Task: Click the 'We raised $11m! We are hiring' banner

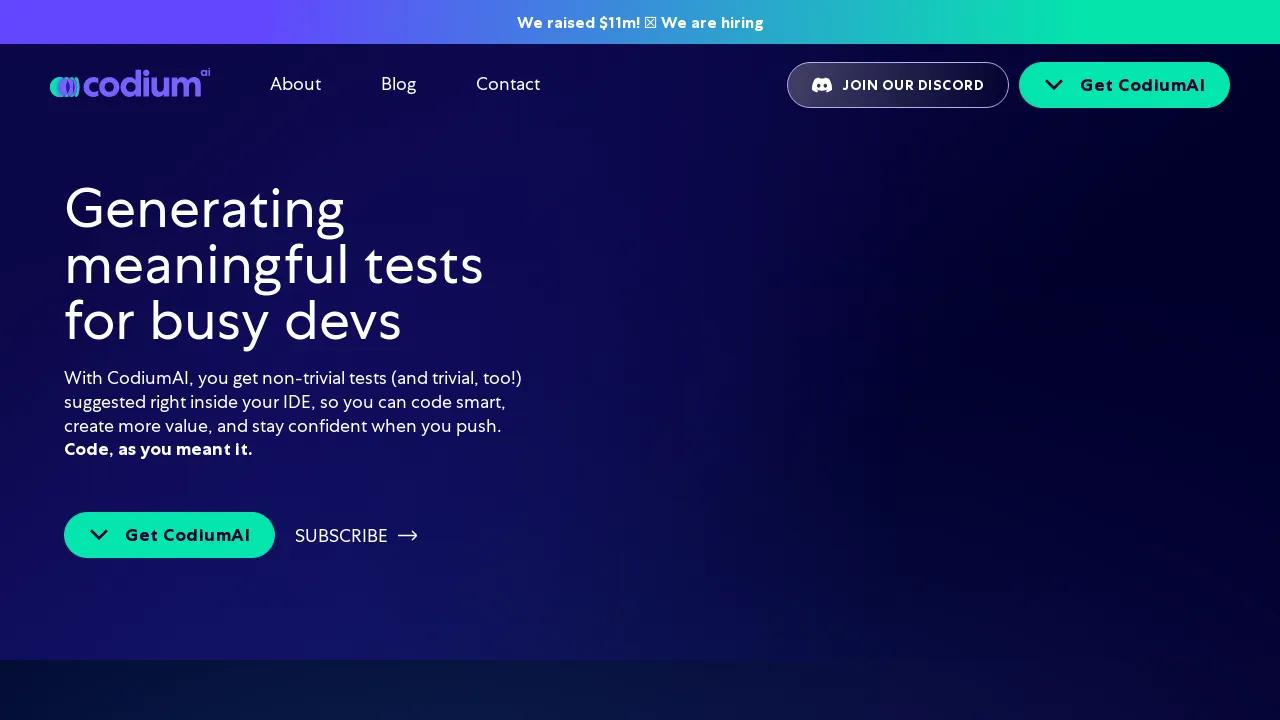Action: coord(640,22)
